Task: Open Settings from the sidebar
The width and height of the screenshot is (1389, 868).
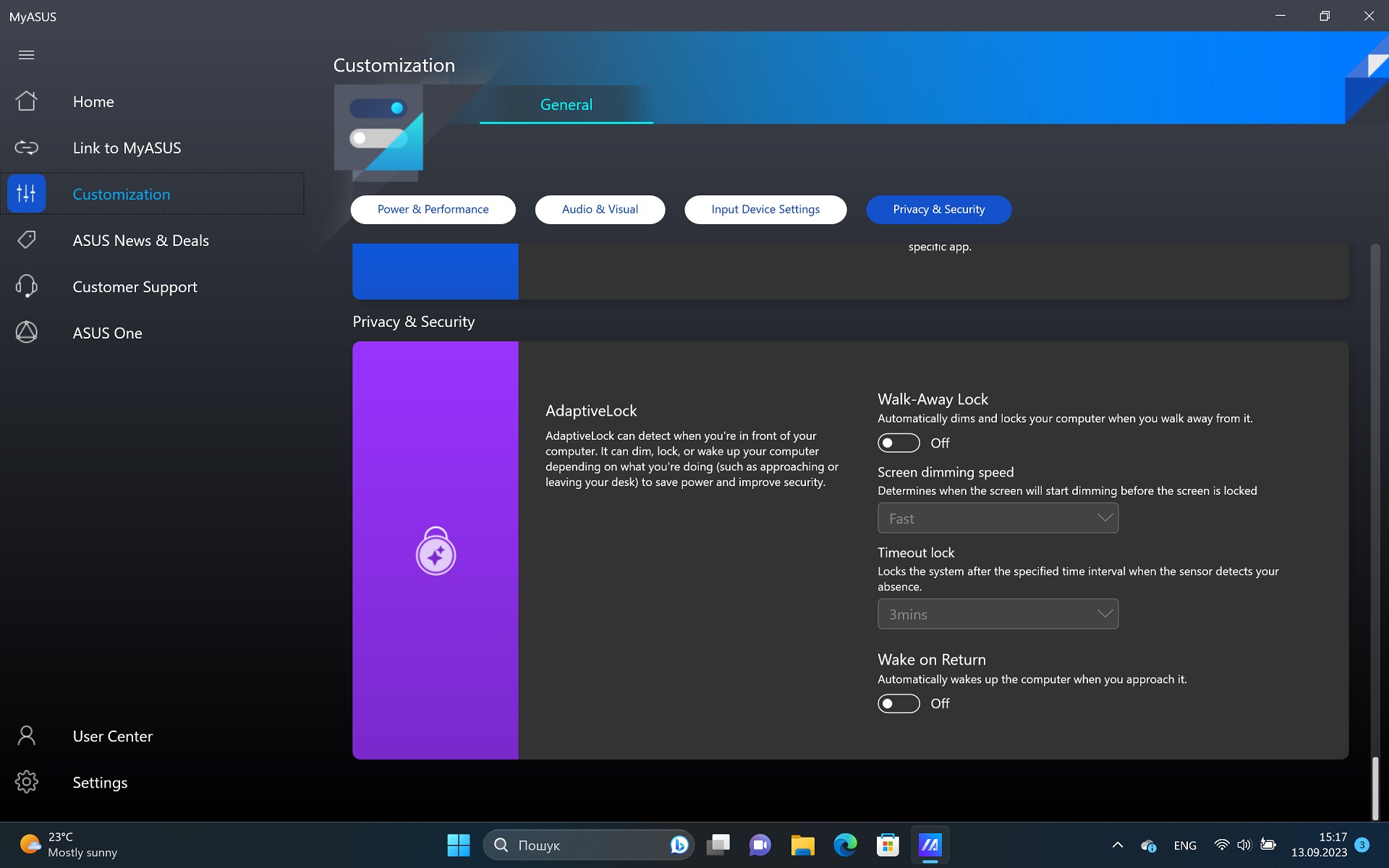Action: (x=101, y=783)
